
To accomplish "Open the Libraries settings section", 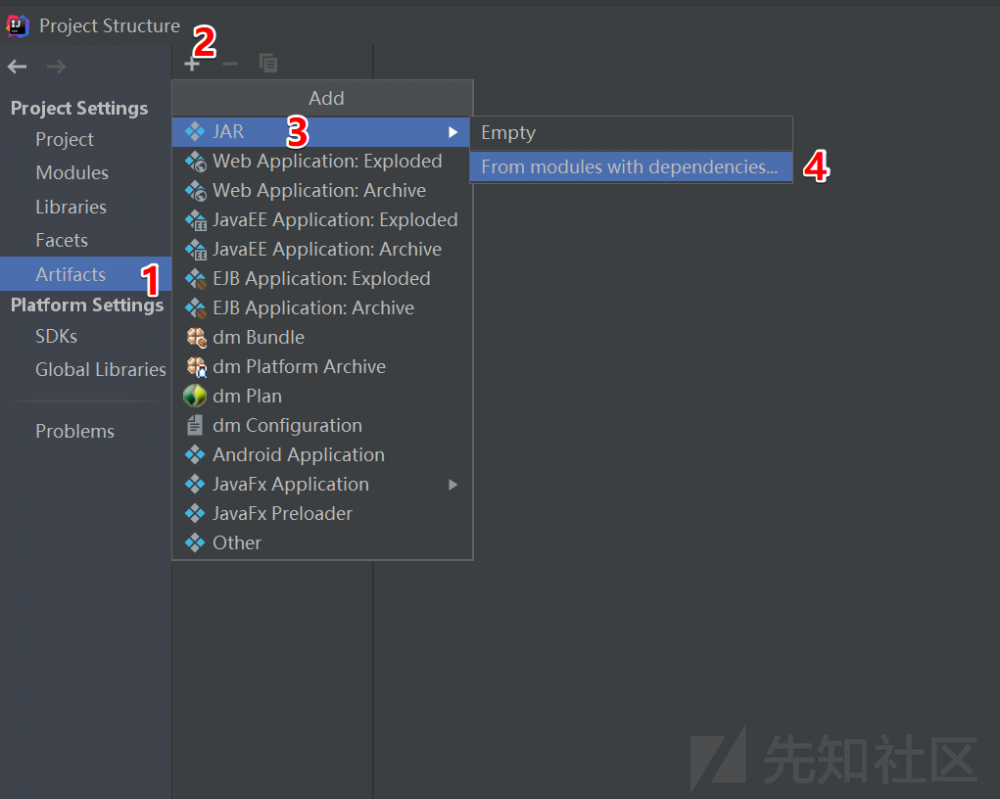I will (72, 207).
